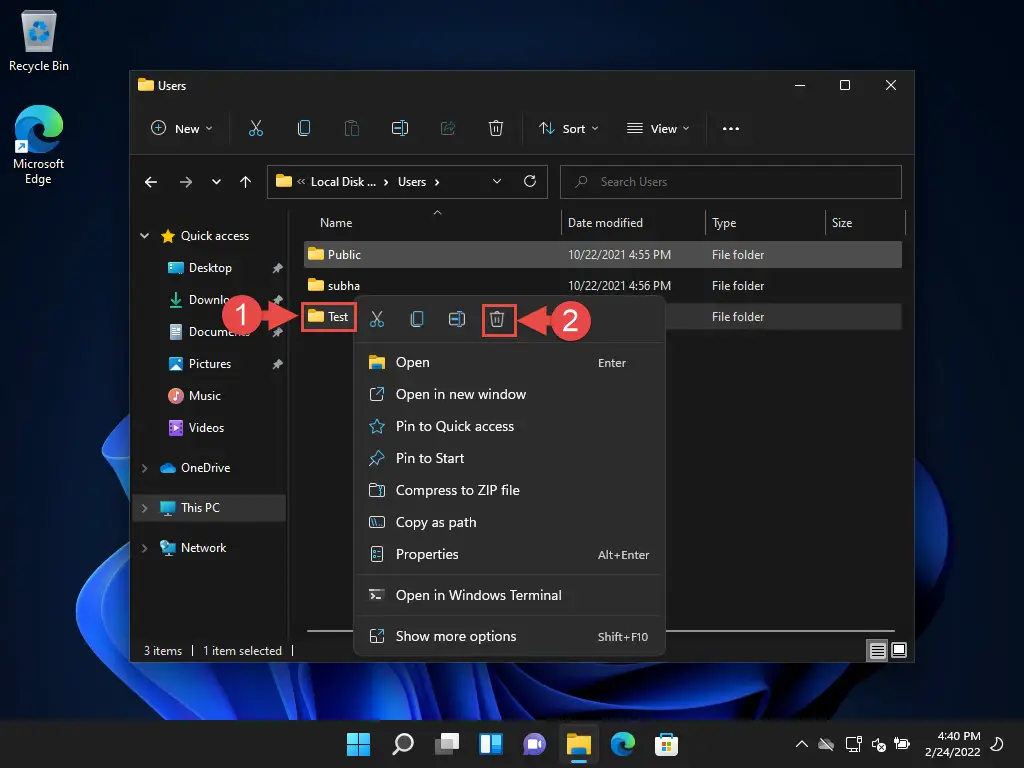Choose Open from the context menu
The width and height of the screenshot is (1024, 768).
[509, 362]
